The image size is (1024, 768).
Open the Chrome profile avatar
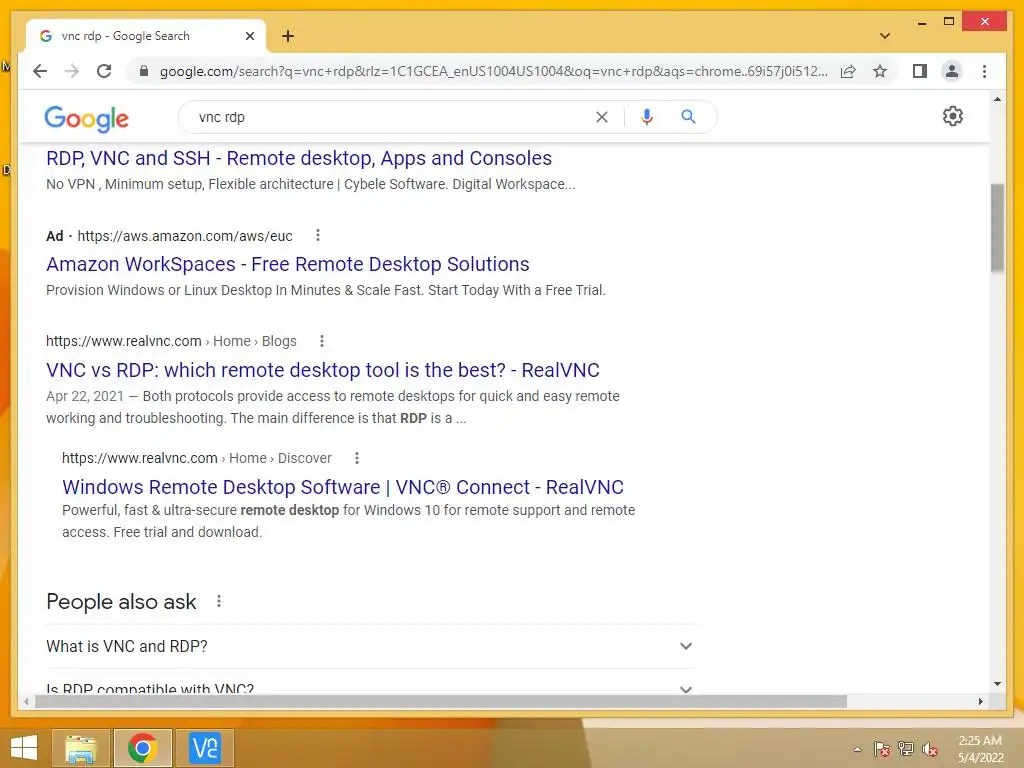(952, 71)
